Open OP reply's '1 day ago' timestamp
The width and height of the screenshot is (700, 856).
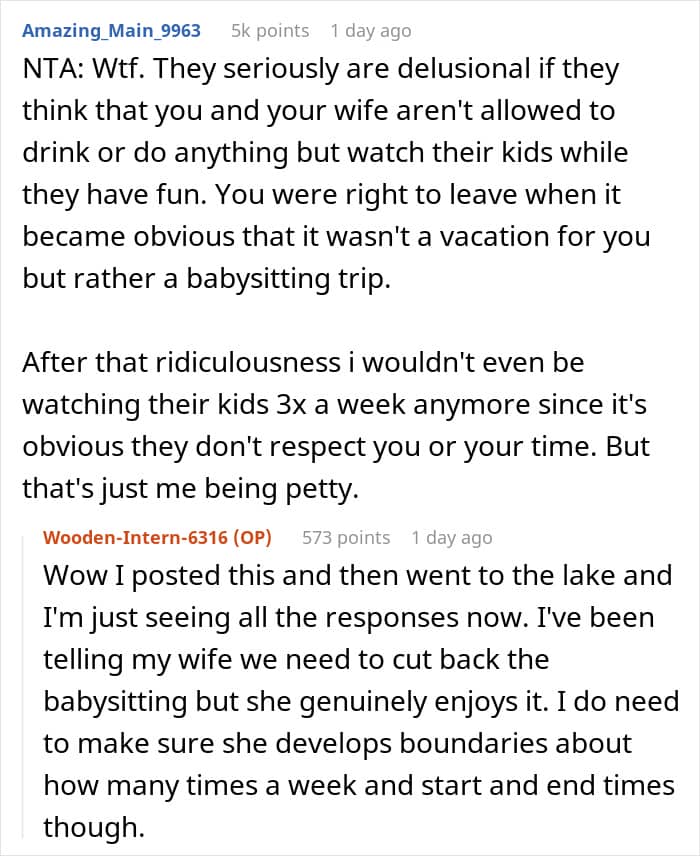coord(452,538)
